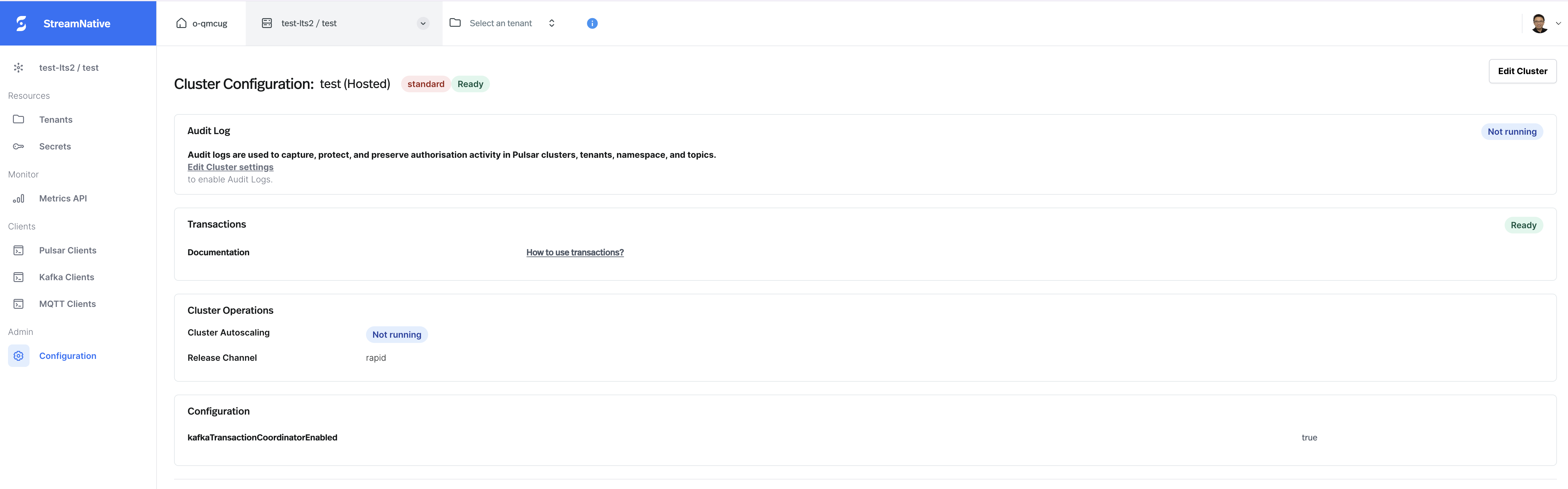This screenshot has height=489, width=1568.
Task: Expand the Select an tenant up-down selector arrows
Action: (x=551, y=23)
